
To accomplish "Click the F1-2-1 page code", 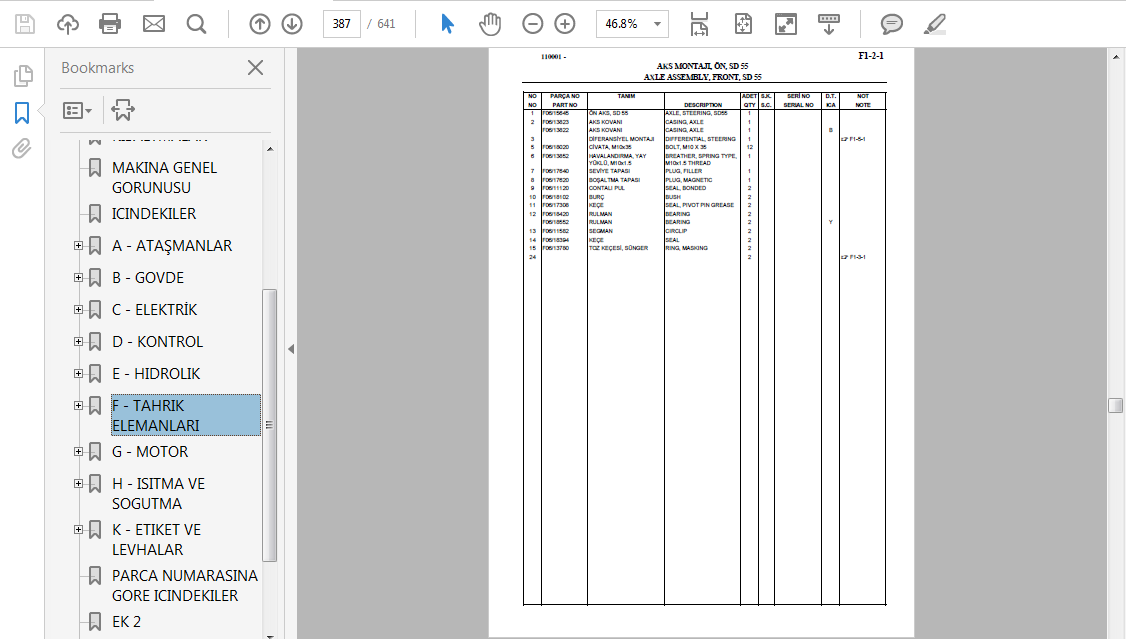I will 871,55.
